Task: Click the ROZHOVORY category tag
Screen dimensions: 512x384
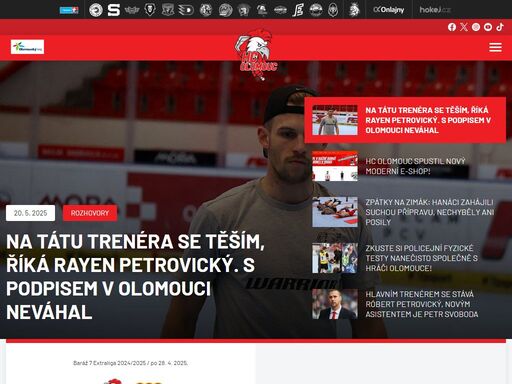Action: (90, 213)
